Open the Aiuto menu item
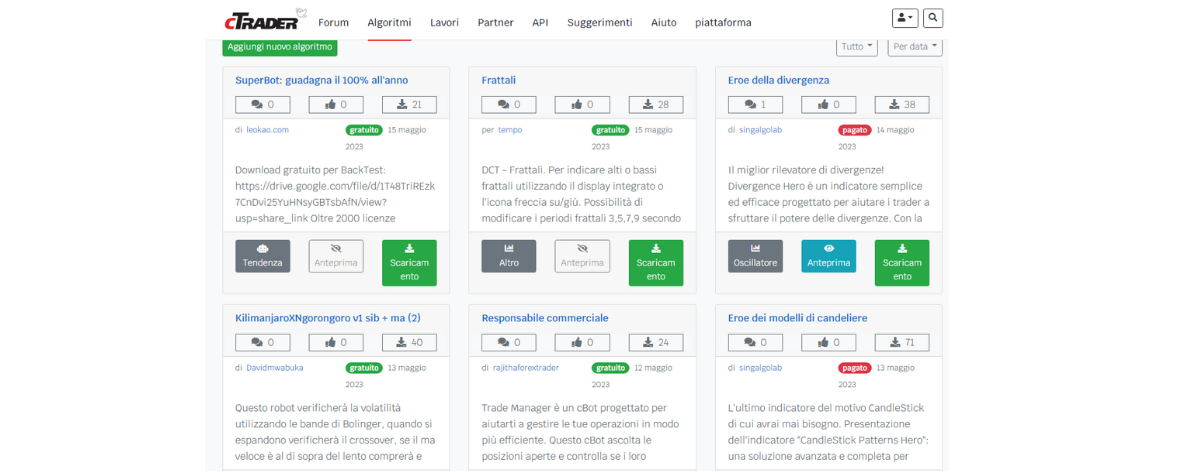1181x472 pixels. [664, 23]
